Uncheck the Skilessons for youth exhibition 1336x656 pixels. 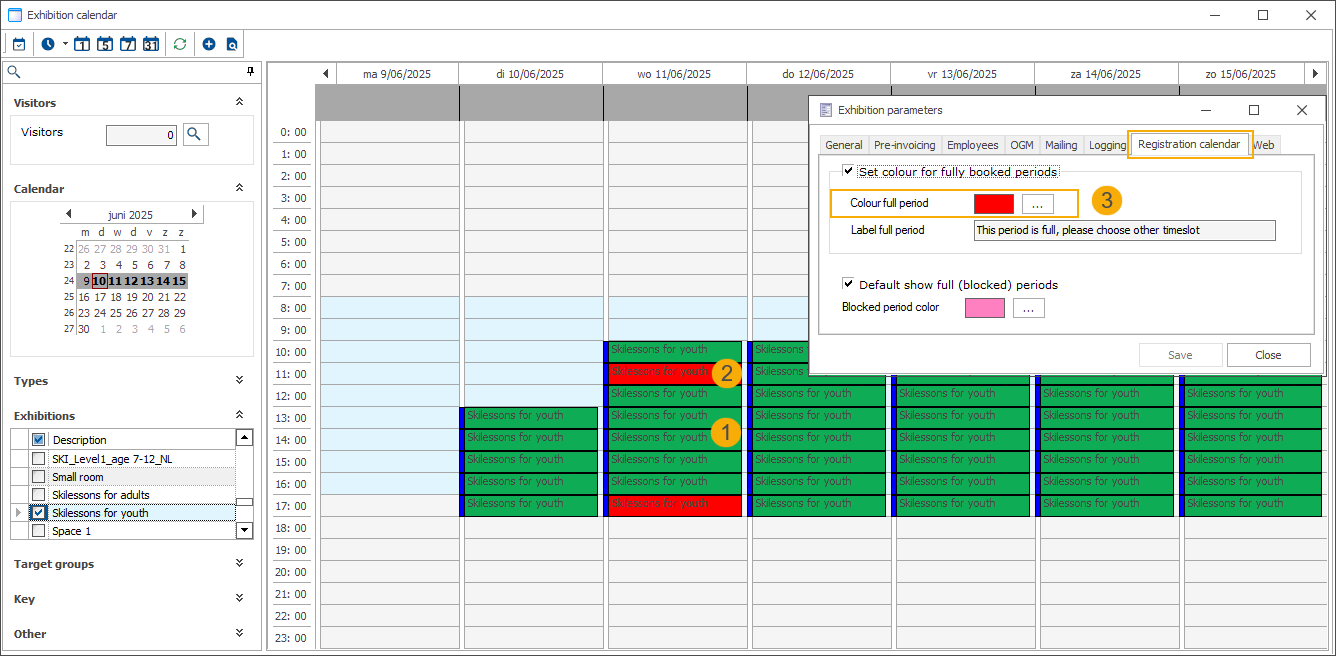(39, 513)
